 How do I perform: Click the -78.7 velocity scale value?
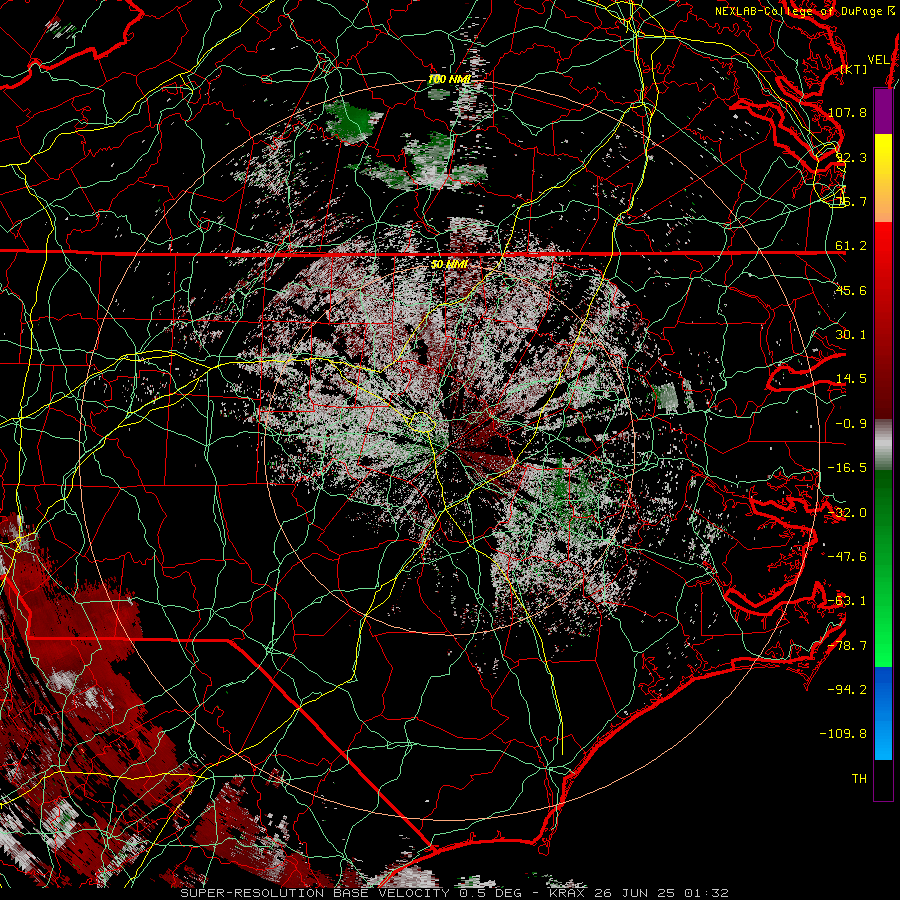coord(847,646)
